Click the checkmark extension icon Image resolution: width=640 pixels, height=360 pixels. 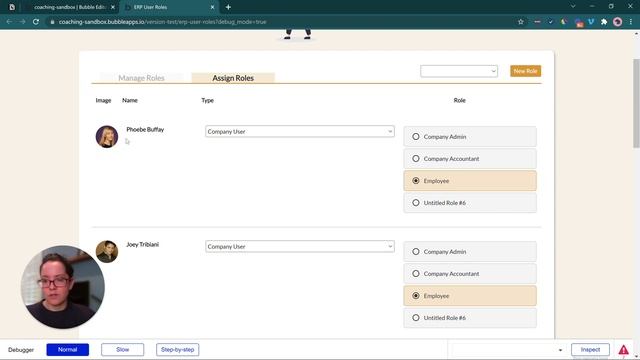point(550,22)
